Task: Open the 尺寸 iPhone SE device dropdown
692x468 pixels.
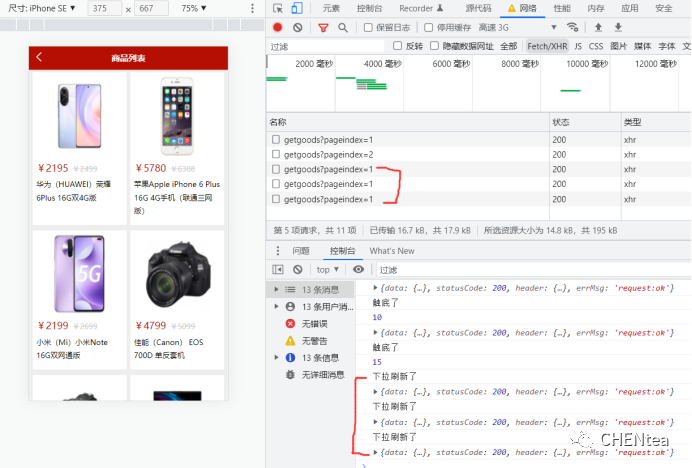Action: tap(42, 8)
